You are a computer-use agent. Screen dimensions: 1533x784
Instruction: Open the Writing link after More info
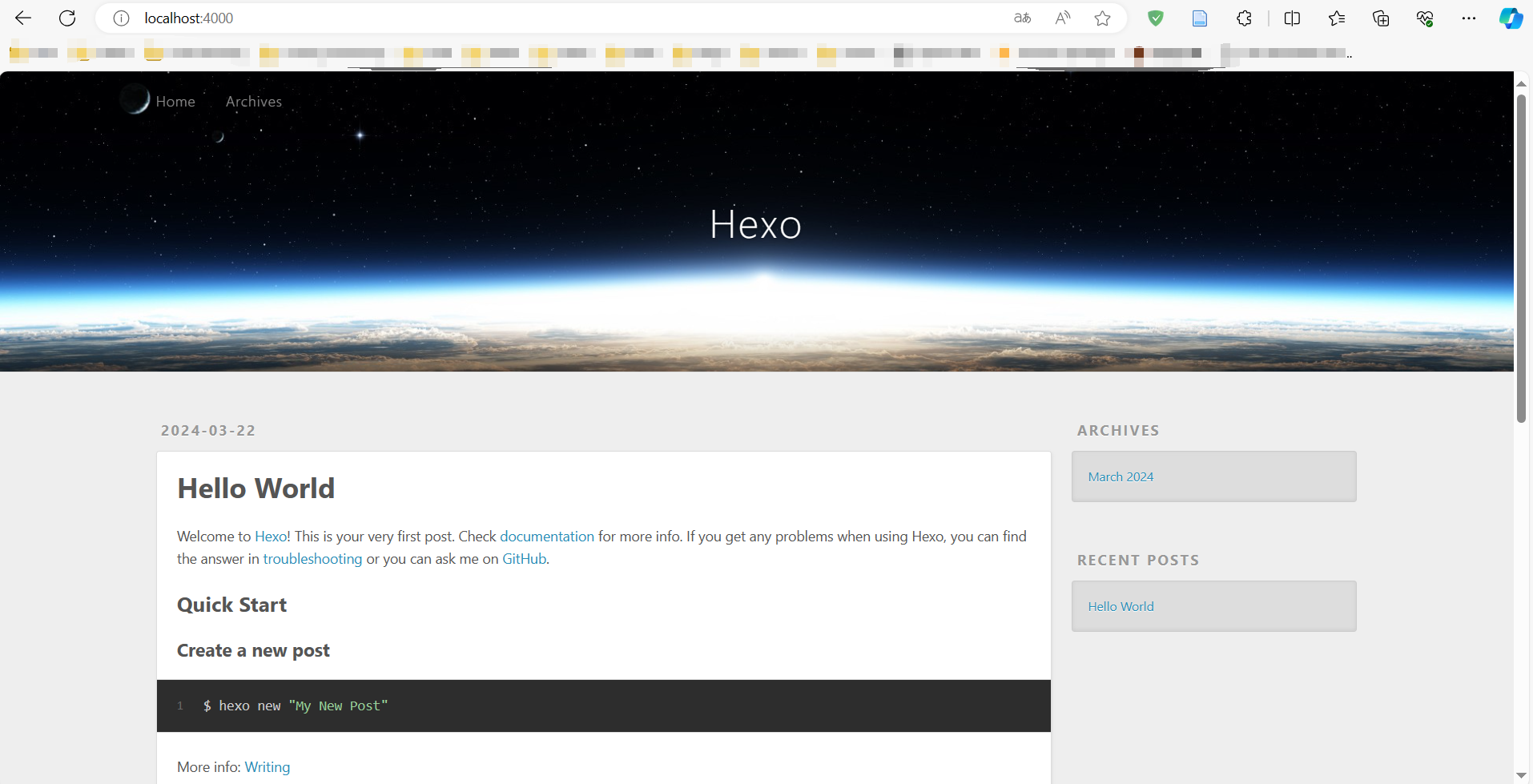tap(268, 767)
